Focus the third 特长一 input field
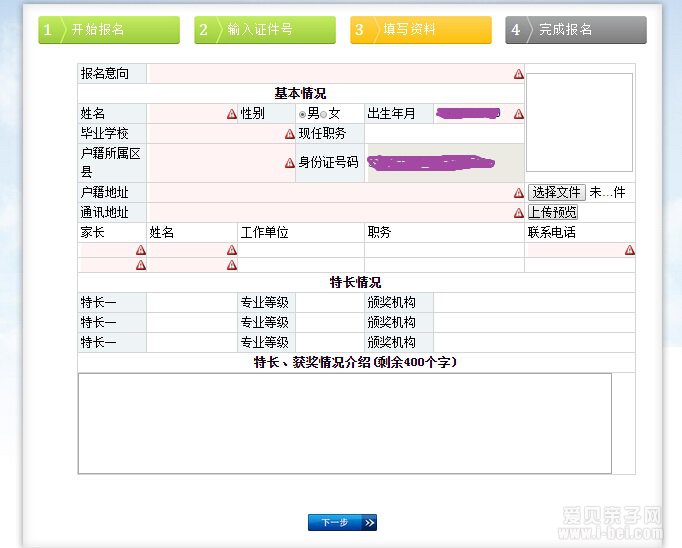Viewport: 682px width, 548px height. tap(192, 343)
